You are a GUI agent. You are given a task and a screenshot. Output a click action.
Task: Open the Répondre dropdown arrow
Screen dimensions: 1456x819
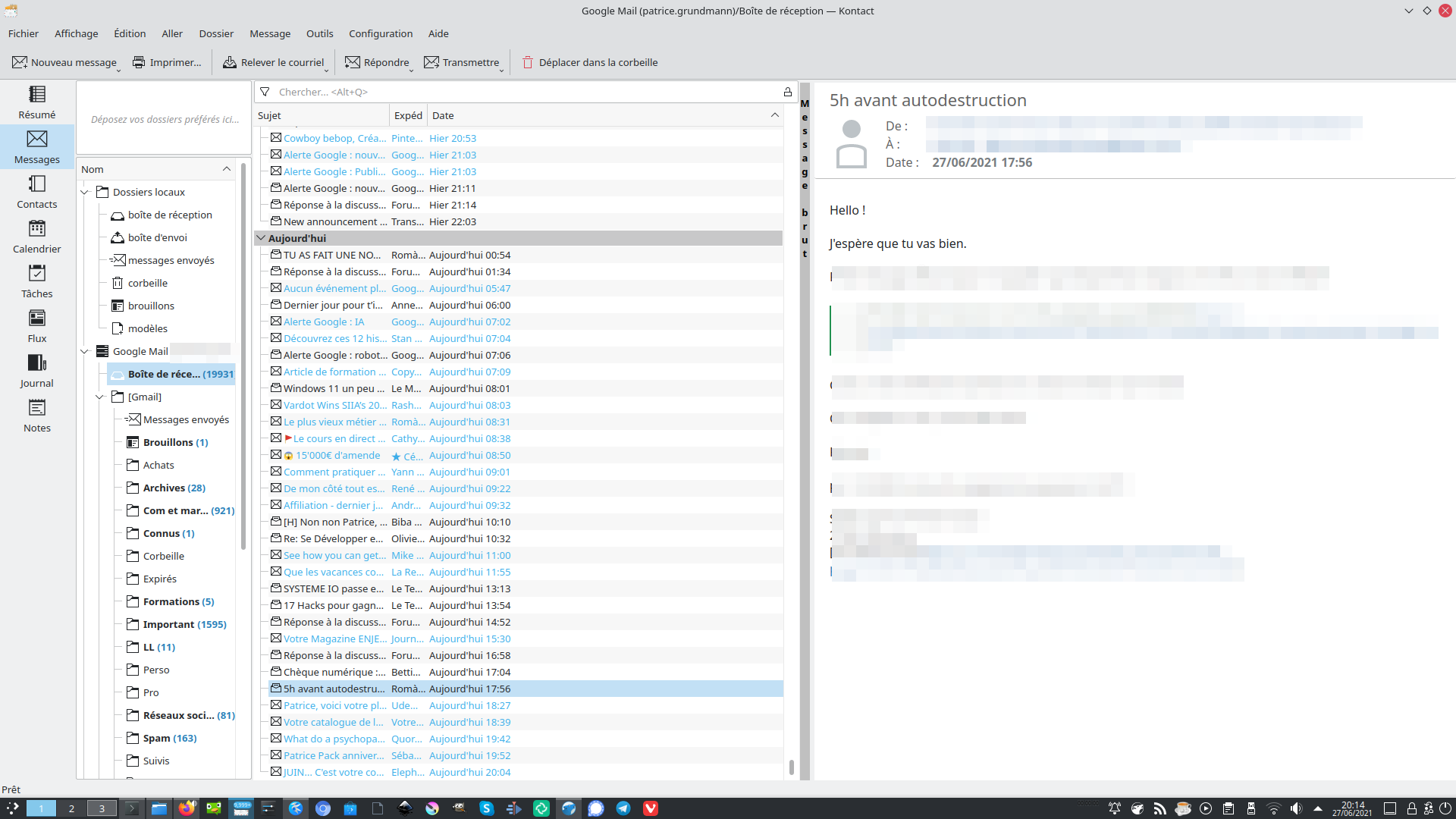coord(412,69)
